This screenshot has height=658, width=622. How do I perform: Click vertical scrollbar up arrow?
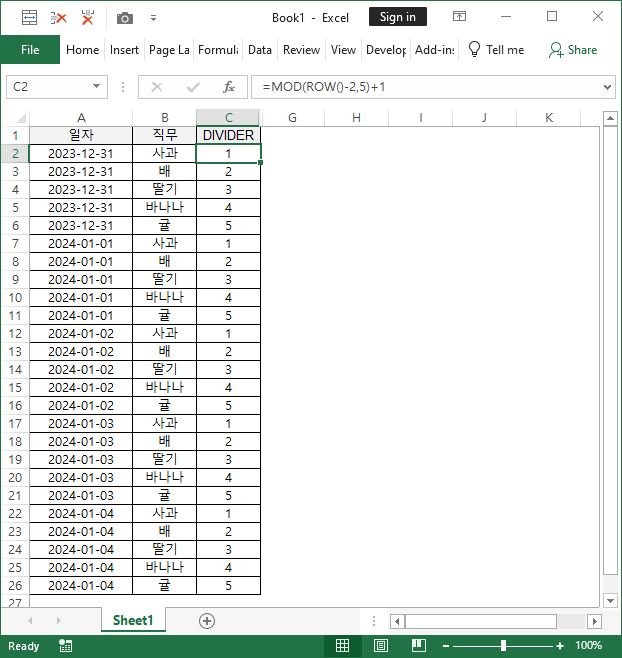pos(610,118)
